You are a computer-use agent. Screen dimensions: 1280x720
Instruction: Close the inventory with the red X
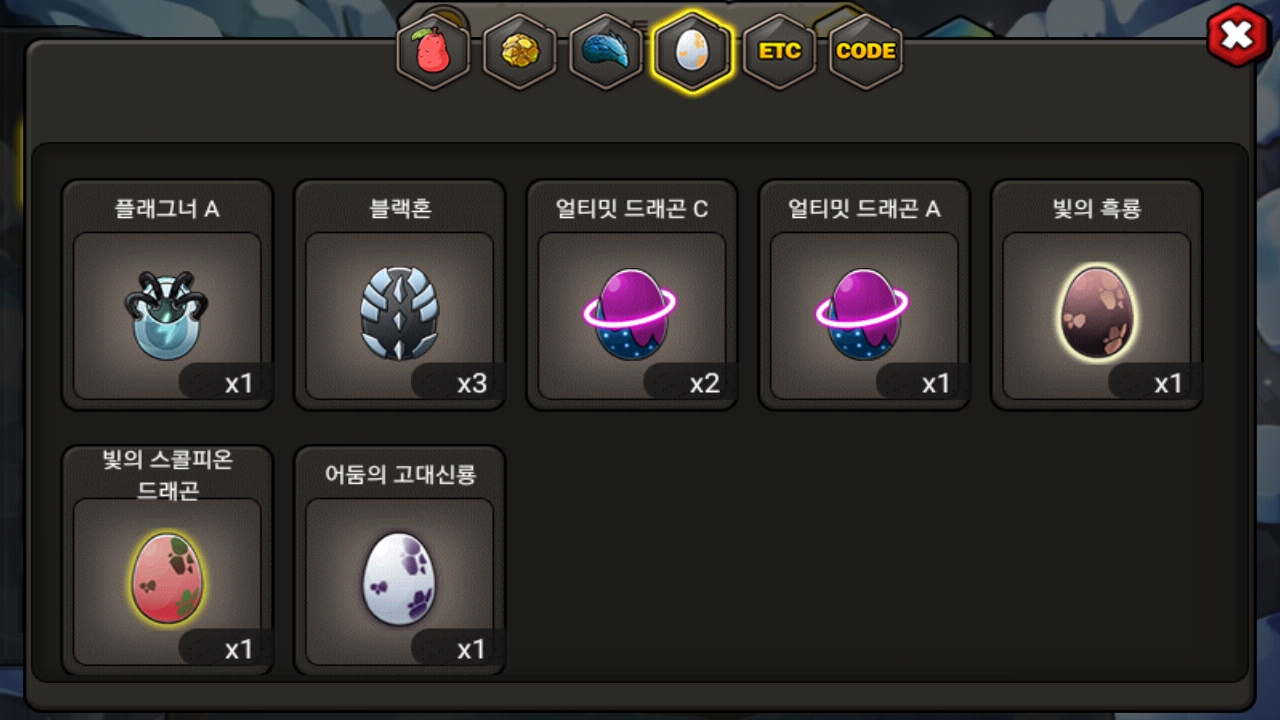(1238, 37)
